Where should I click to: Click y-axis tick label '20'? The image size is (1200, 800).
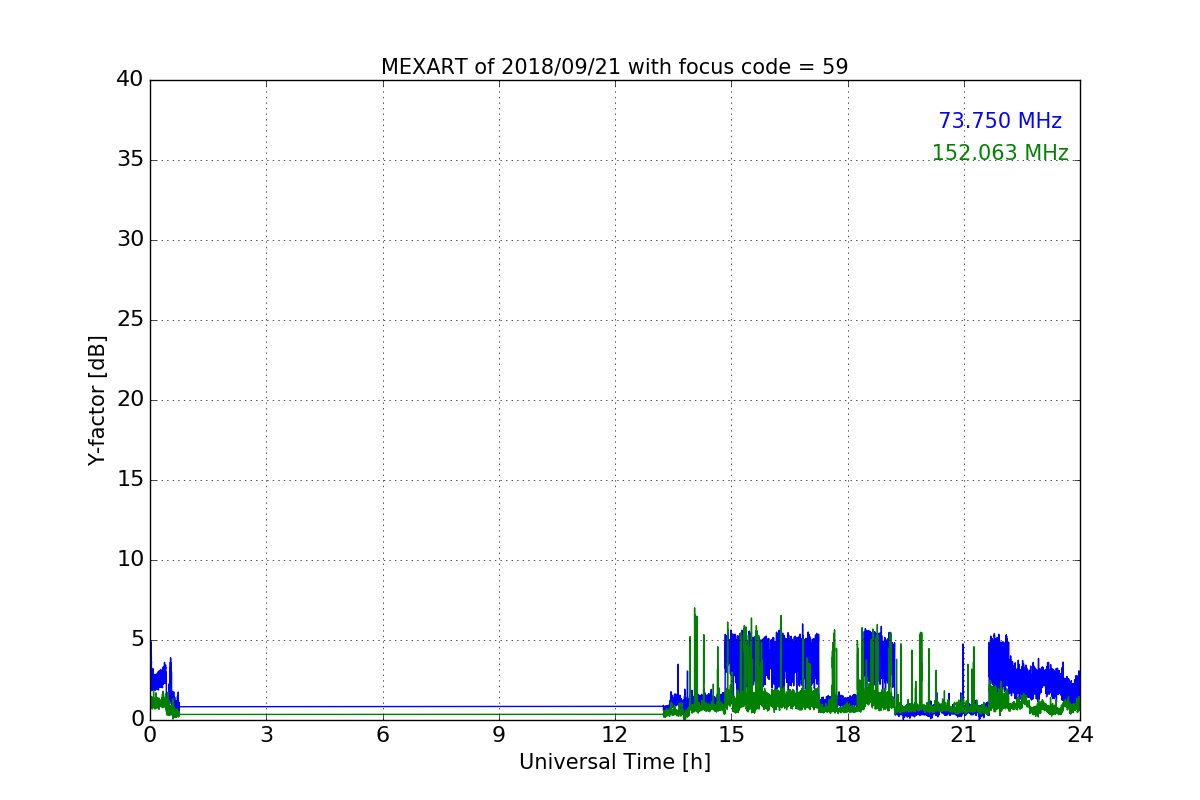click(x=130, y=399)
